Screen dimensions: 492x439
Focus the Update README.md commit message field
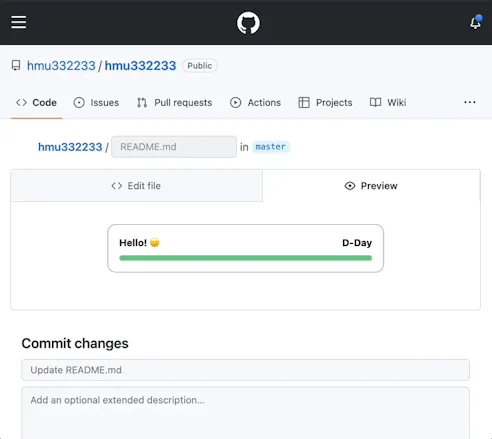pyautogui.click(x=246, y=370)
